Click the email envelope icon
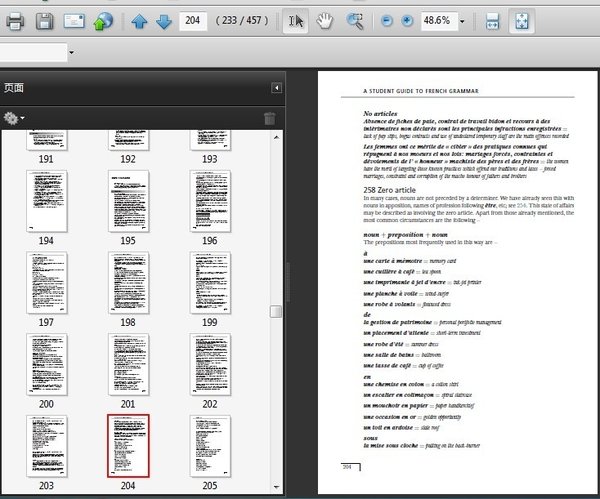The width and height of the screenshot is (600, 499). [75, 20]
